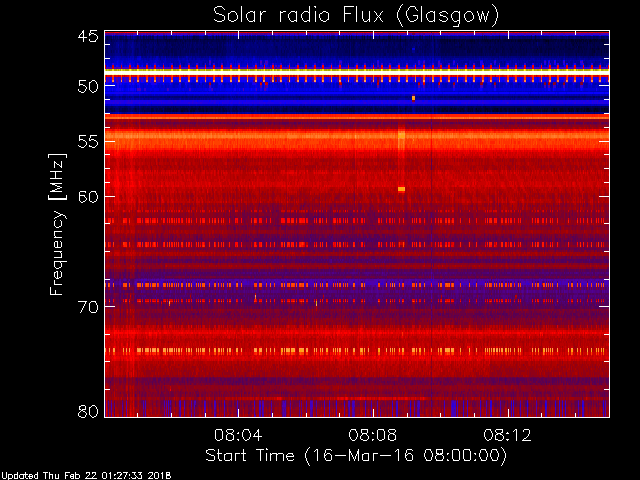Click the 55 frequency axis label
Image resolution: width=640 pixels, height=480 pixels.
(x=88, y=142)
